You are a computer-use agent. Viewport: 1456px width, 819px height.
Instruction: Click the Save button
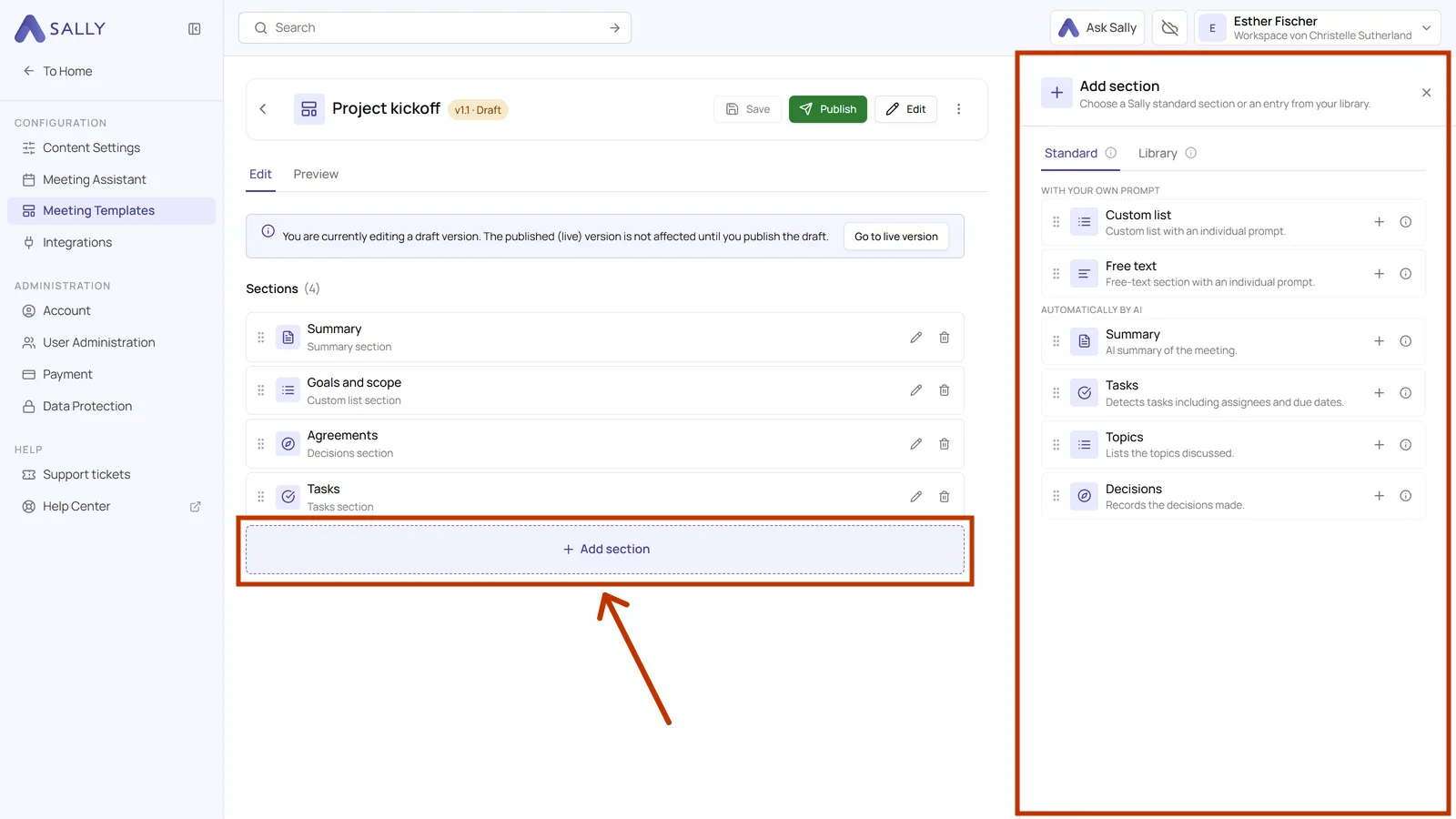[748, 109]
